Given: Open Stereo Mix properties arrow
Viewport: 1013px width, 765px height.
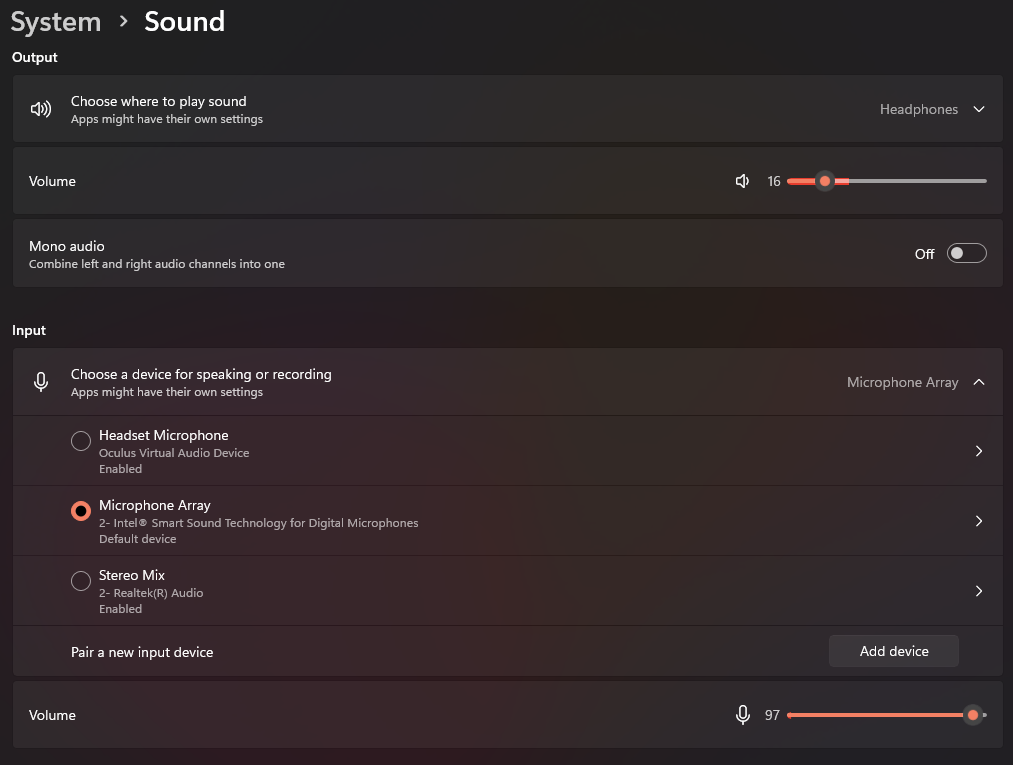Looking at the screenshot, I should (979, 591).
